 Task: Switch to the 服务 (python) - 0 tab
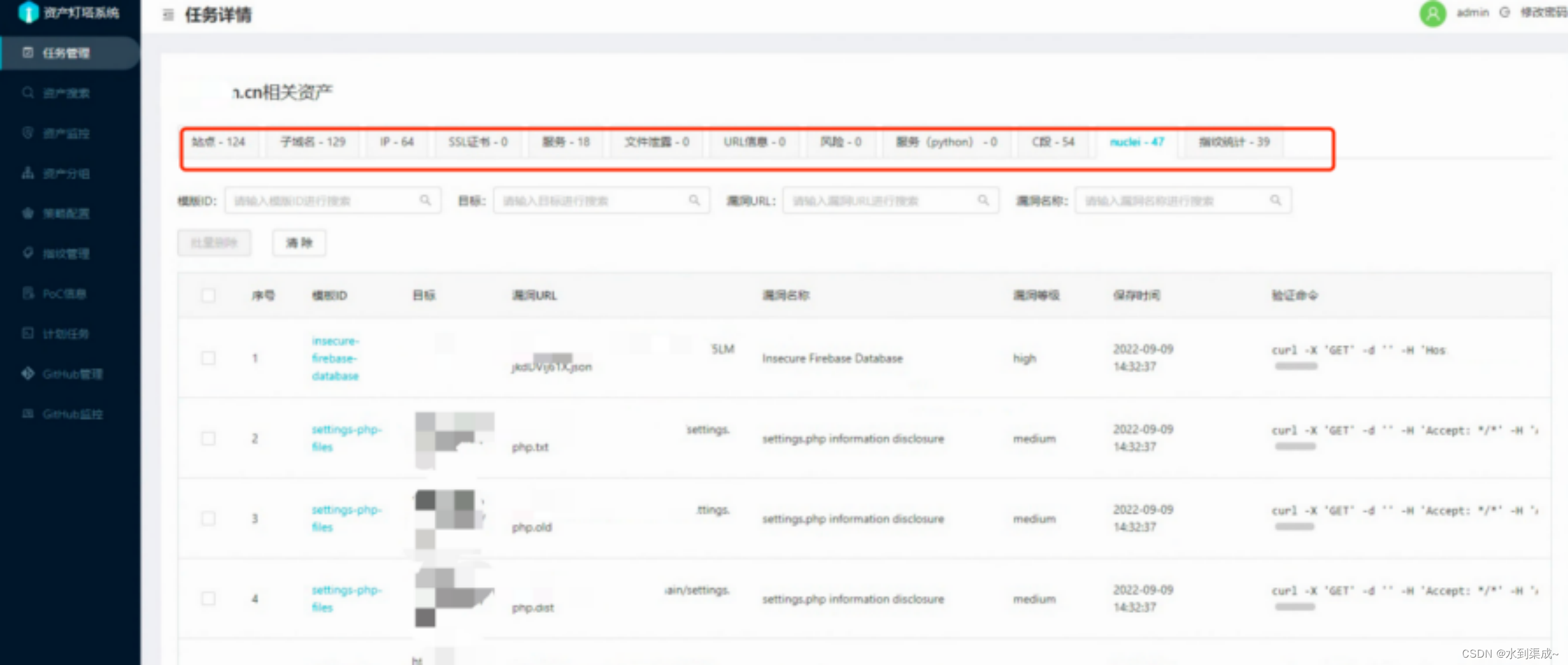(x=946, y=142)
